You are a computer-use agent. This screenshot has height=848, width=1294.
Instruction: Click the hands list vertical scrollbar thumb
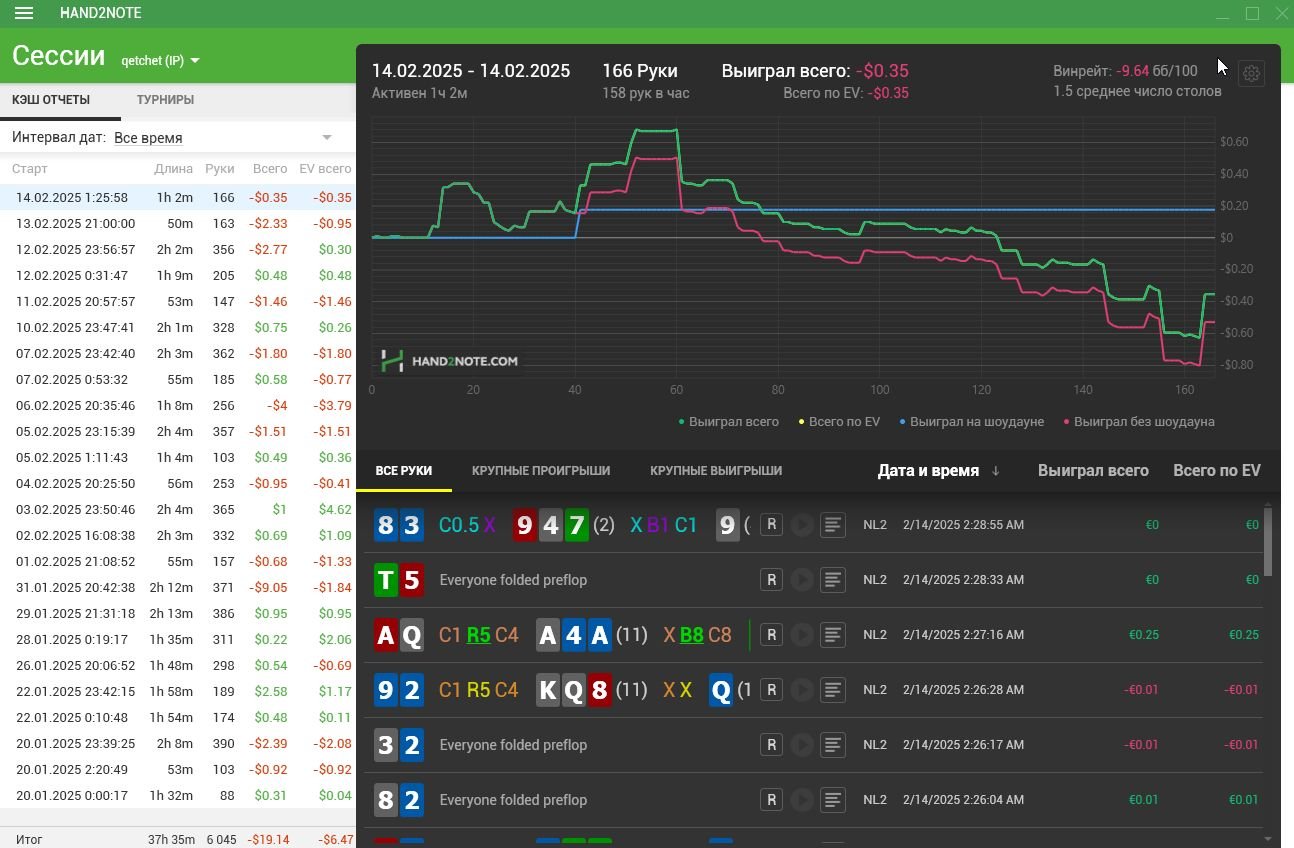click(x=1268, y=541)
